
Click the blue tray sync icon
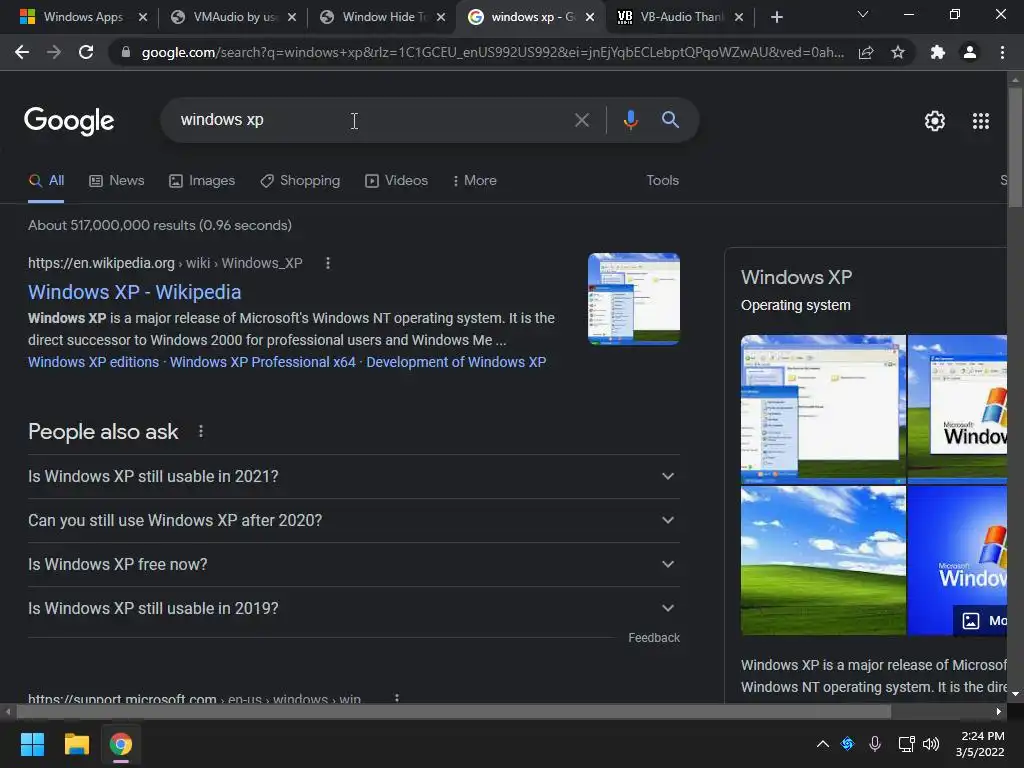click(848, 744)
